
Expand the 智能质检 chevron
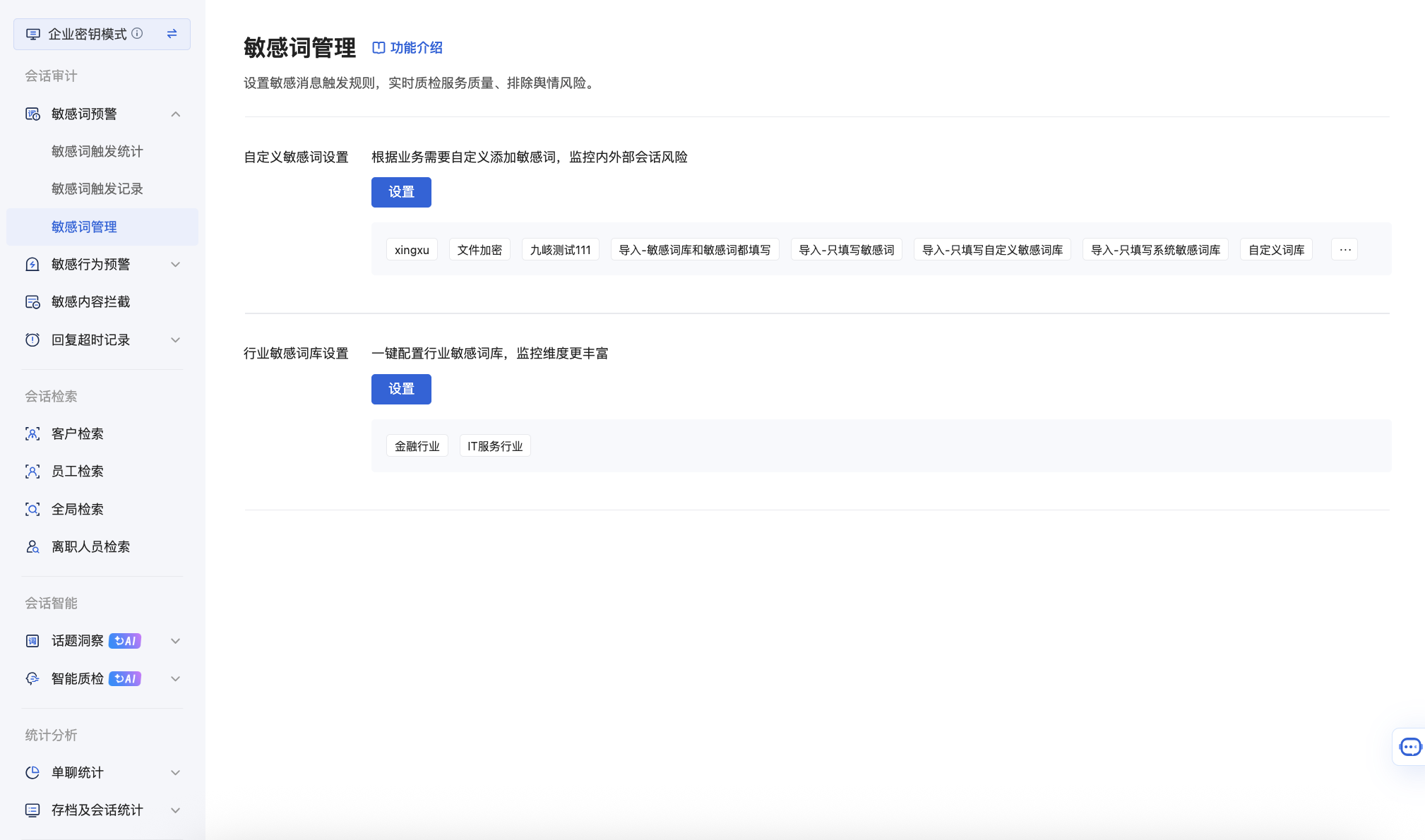(176, 679)
